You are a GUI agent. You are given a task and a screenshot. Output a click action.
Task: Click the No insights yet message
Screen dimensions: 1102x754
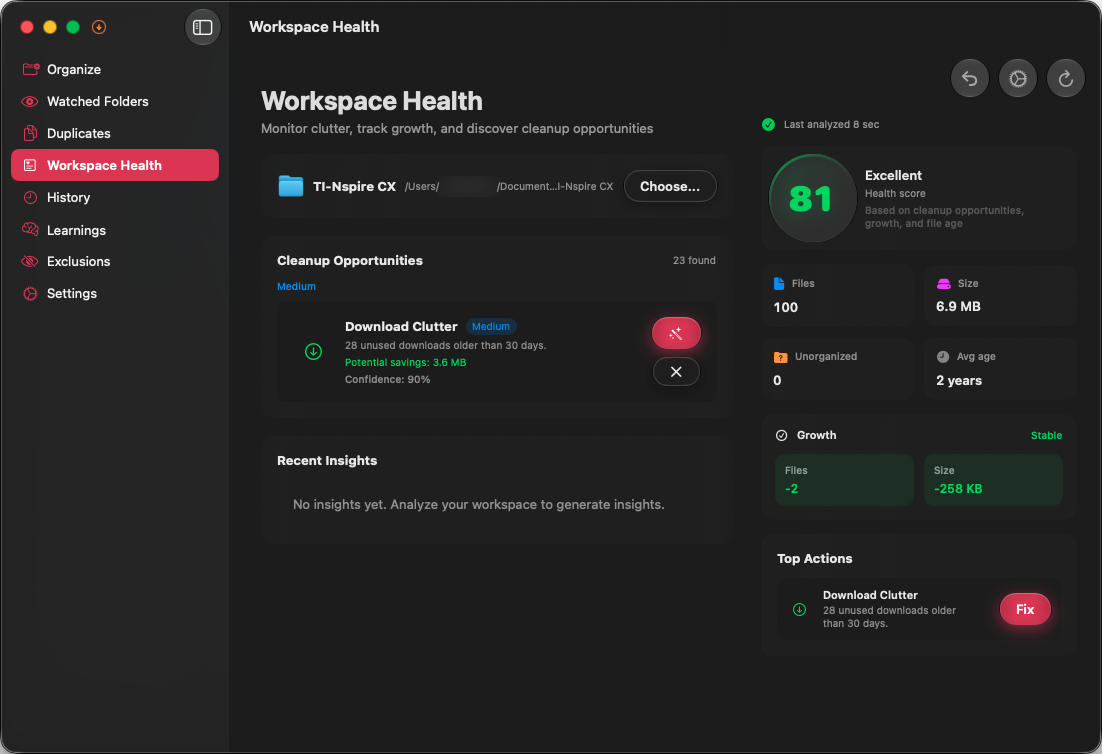pyautogui.click(x=479, y=505)
